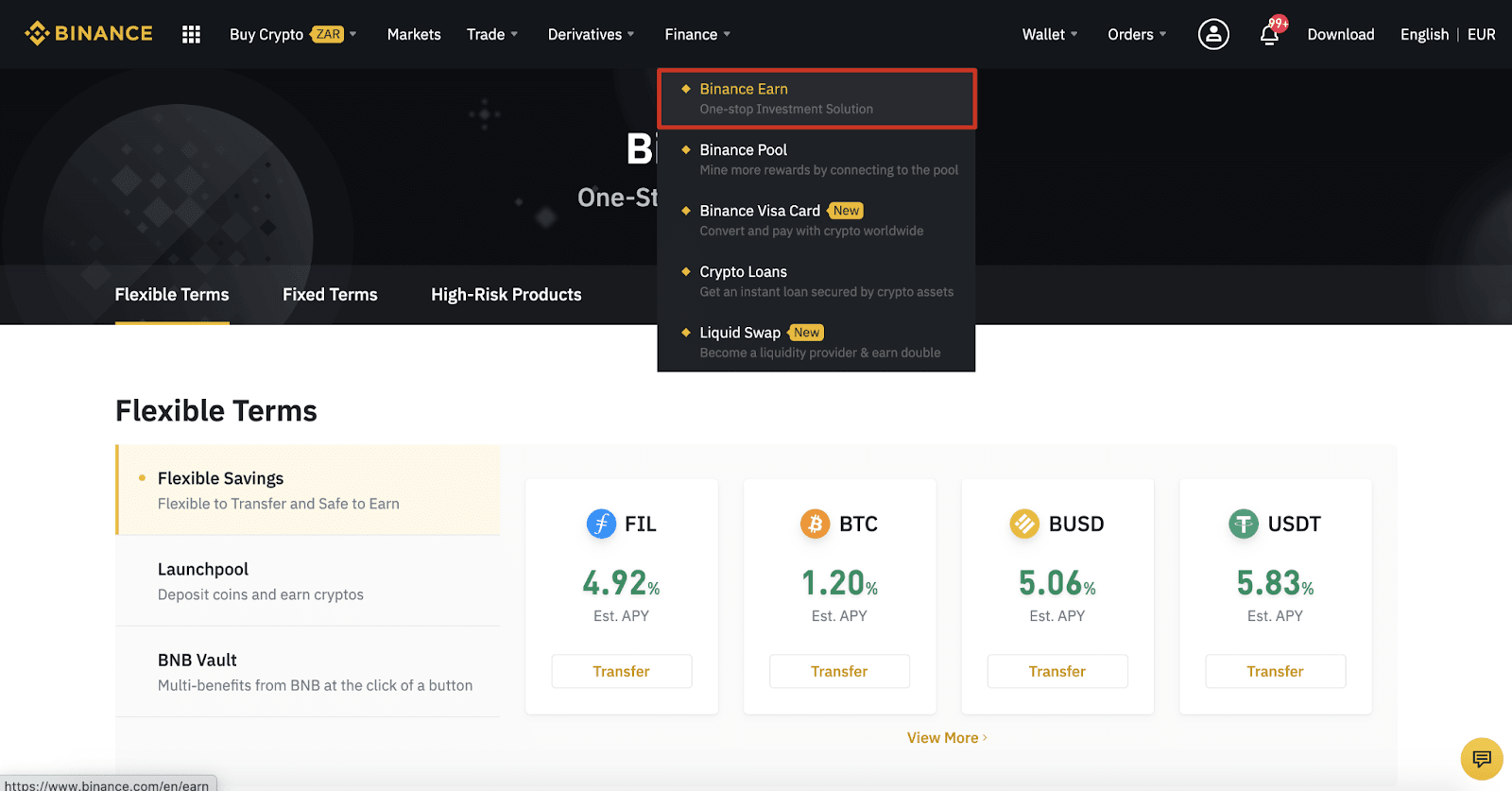Click the Flexible Terms section heading
The width and height of the screenshot is (1512, 791).
tap(216, 411)
